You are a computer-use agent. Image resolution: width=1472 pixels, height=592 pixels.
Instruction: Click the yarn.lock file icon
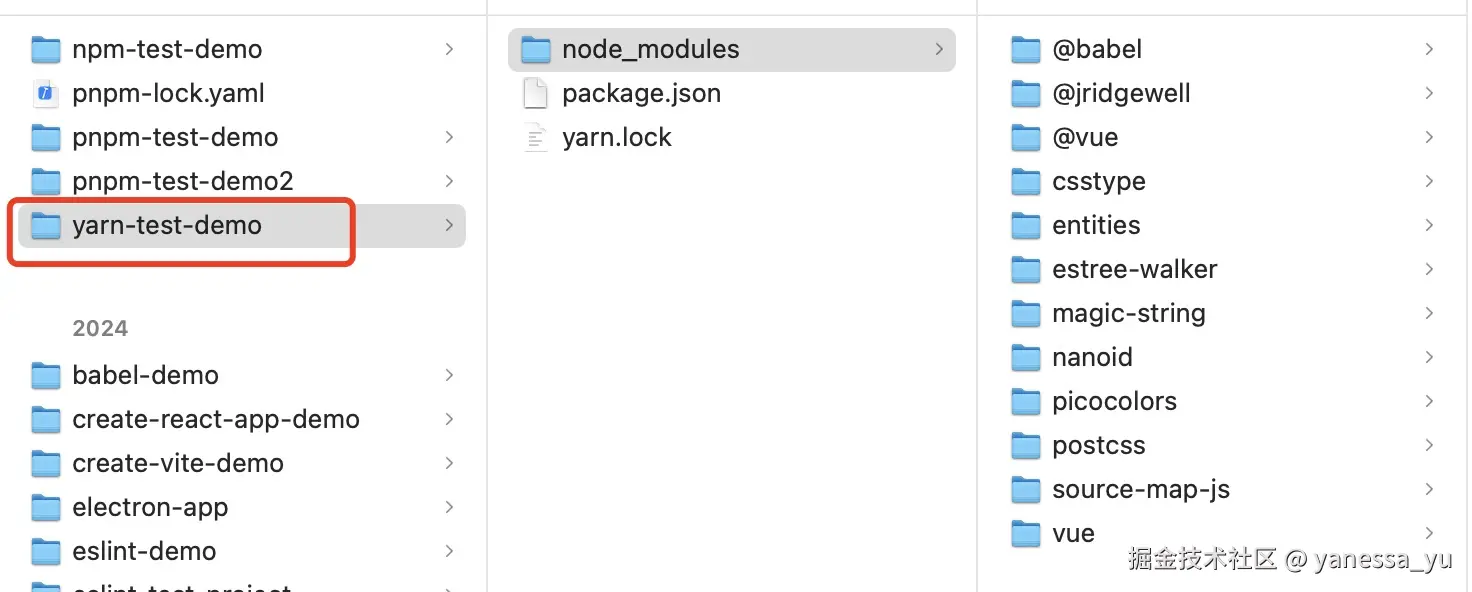[x=536, y=138]
